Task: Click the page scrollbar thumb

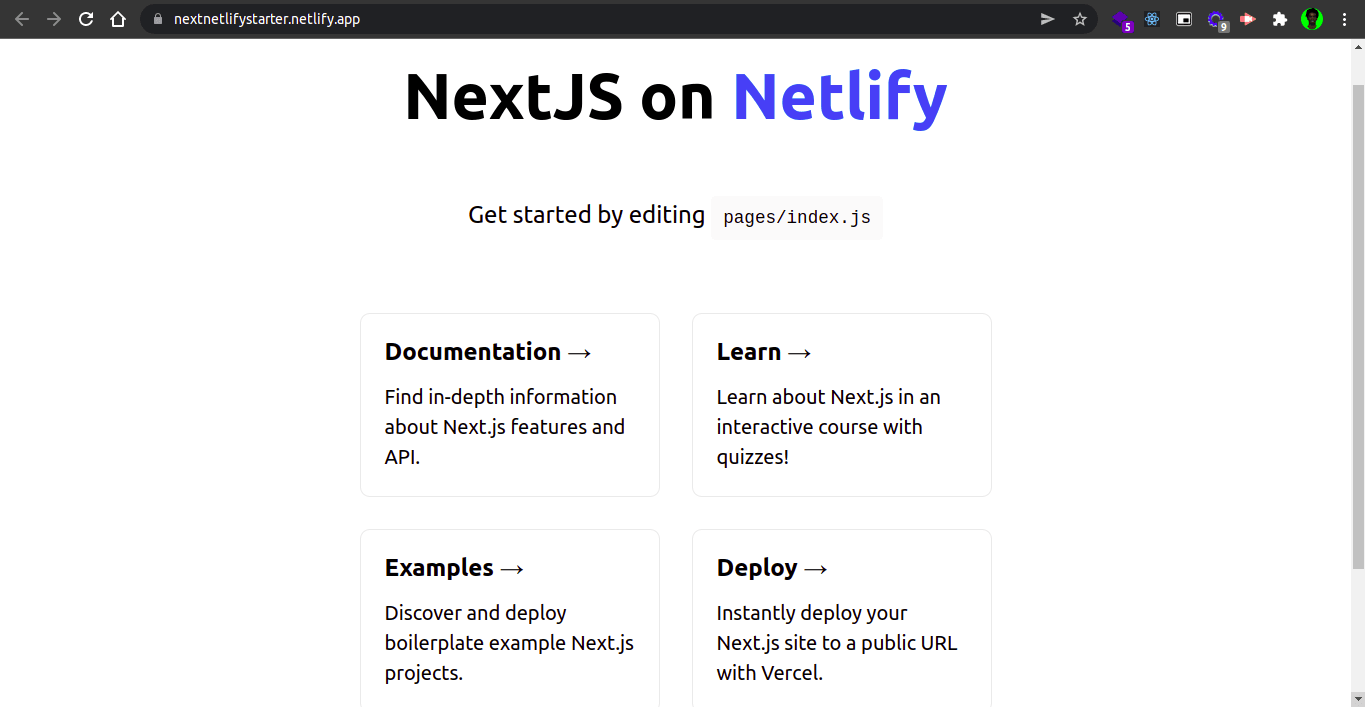Action: pos(1357,327)
